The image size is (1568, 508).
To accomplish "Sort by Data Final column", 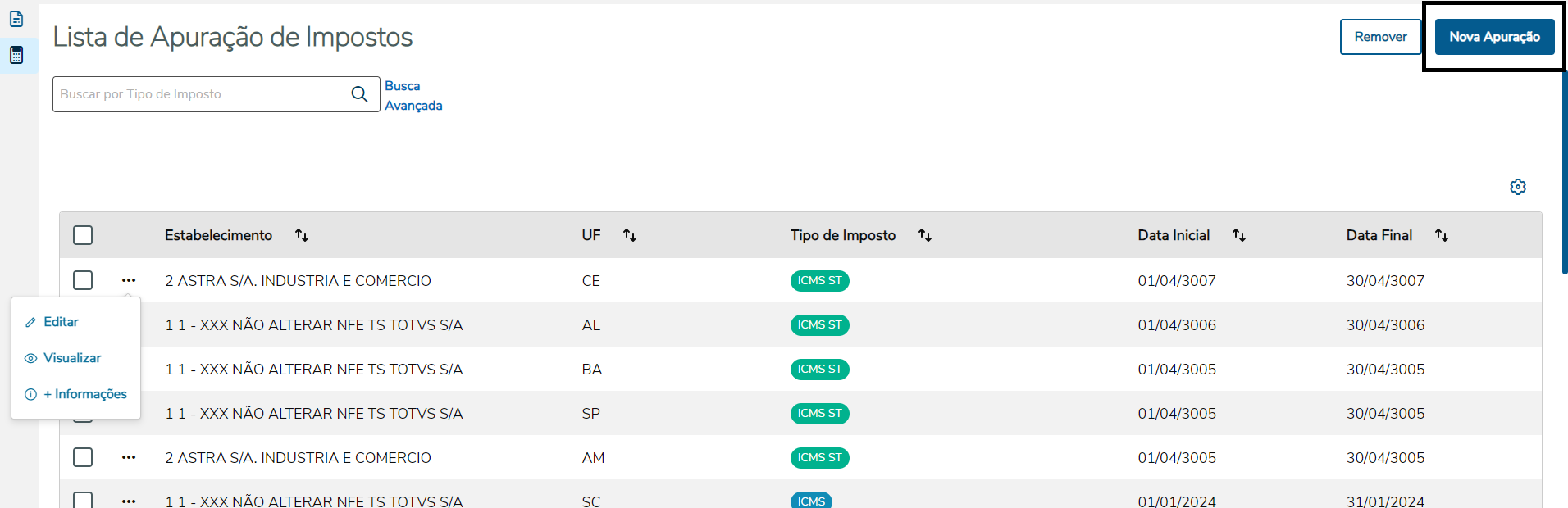I will (1442, 235).
